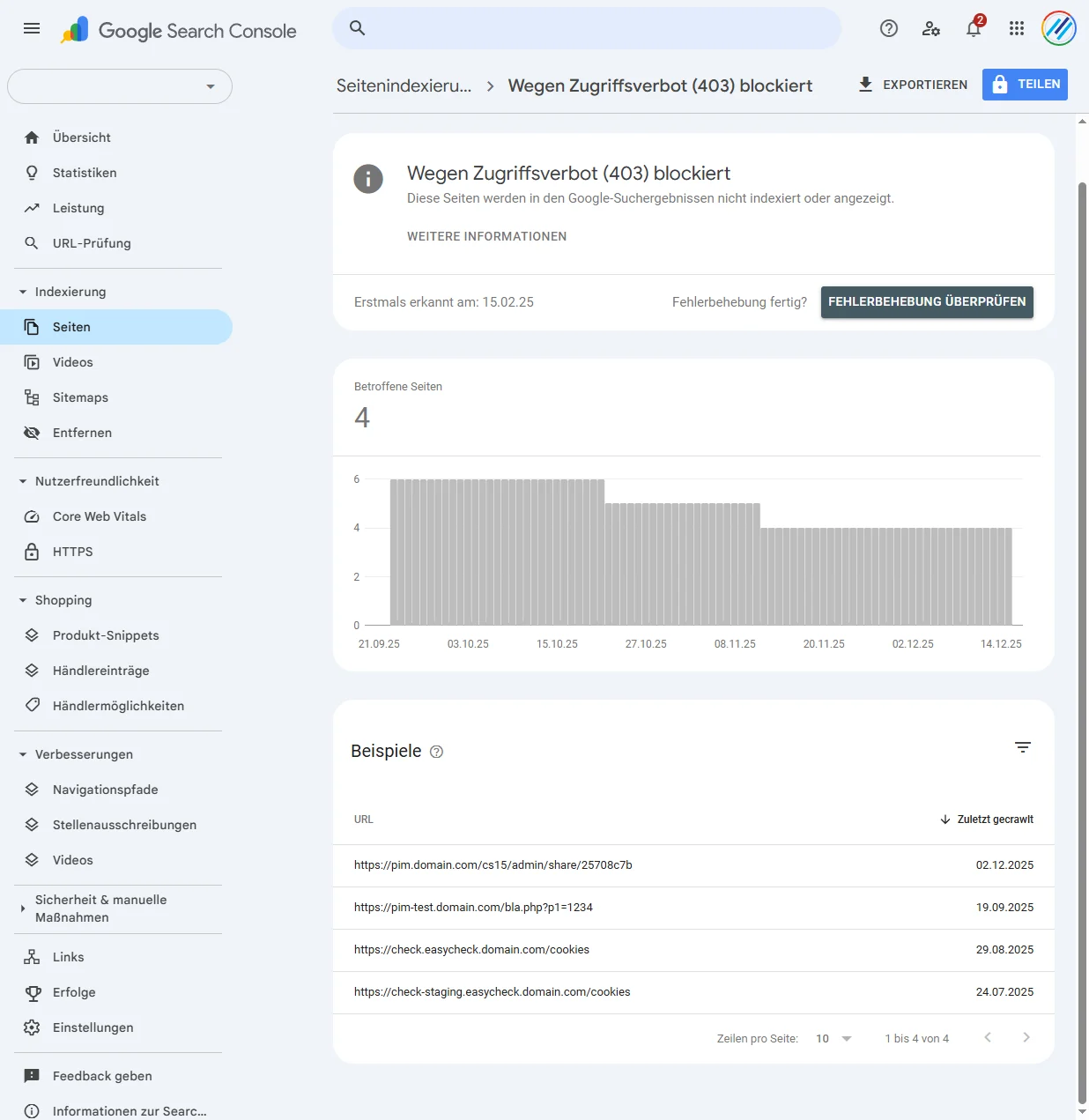Collapse the Nutzerfreundlichkeit section
The width and height of the screenshot is (1089, 1120).
23,481
